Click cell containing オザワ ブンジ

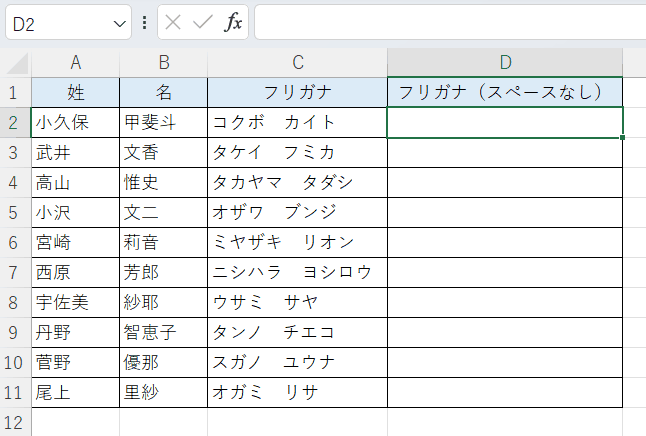[x=297, y=213]
